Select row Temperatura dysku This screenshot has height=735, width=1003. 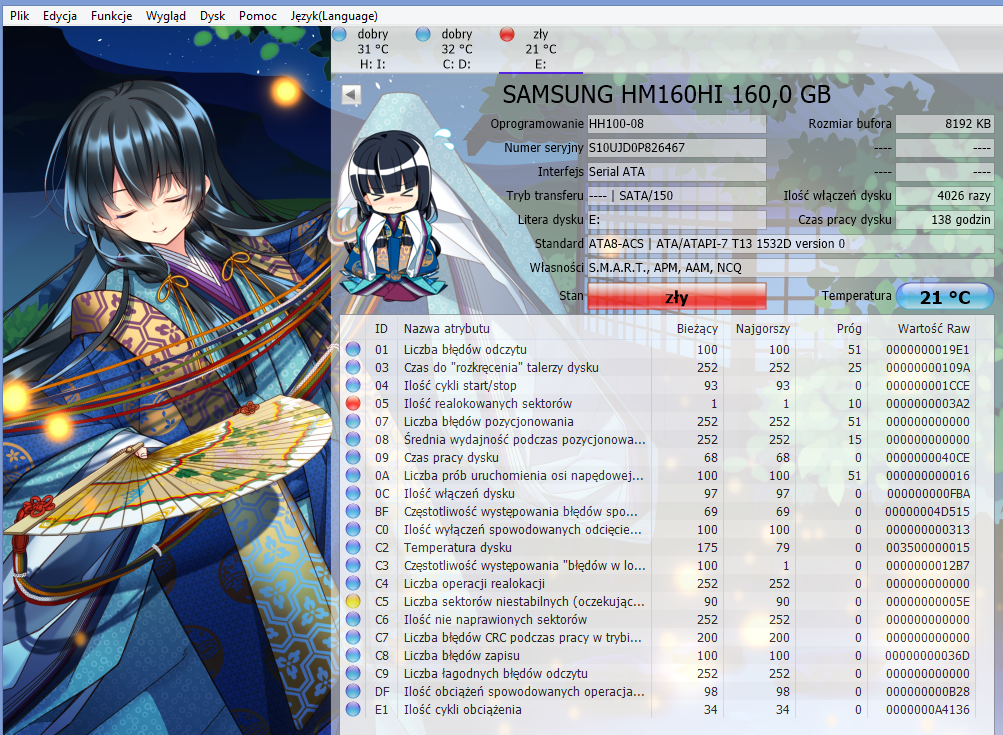[659, 548]
